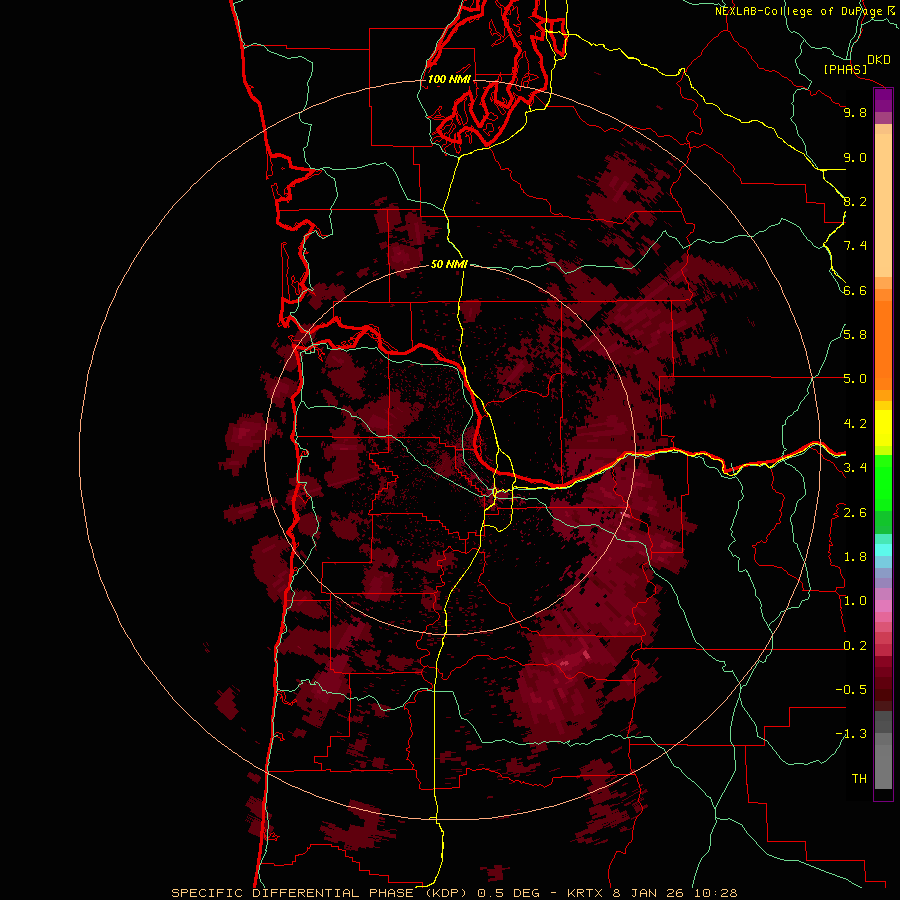Click the TH threshold label
900x900 pixels.
pyautogui.click(x=859, y=779)
